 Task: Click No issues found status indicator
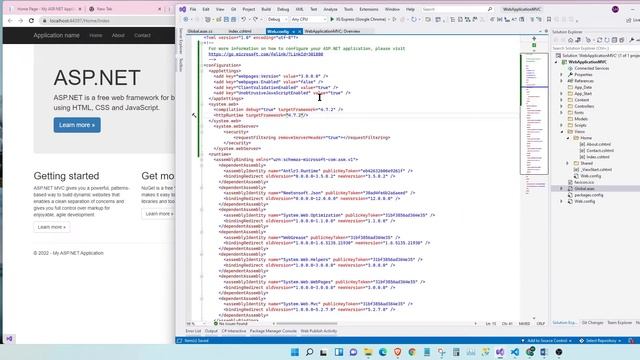[231, 324]
